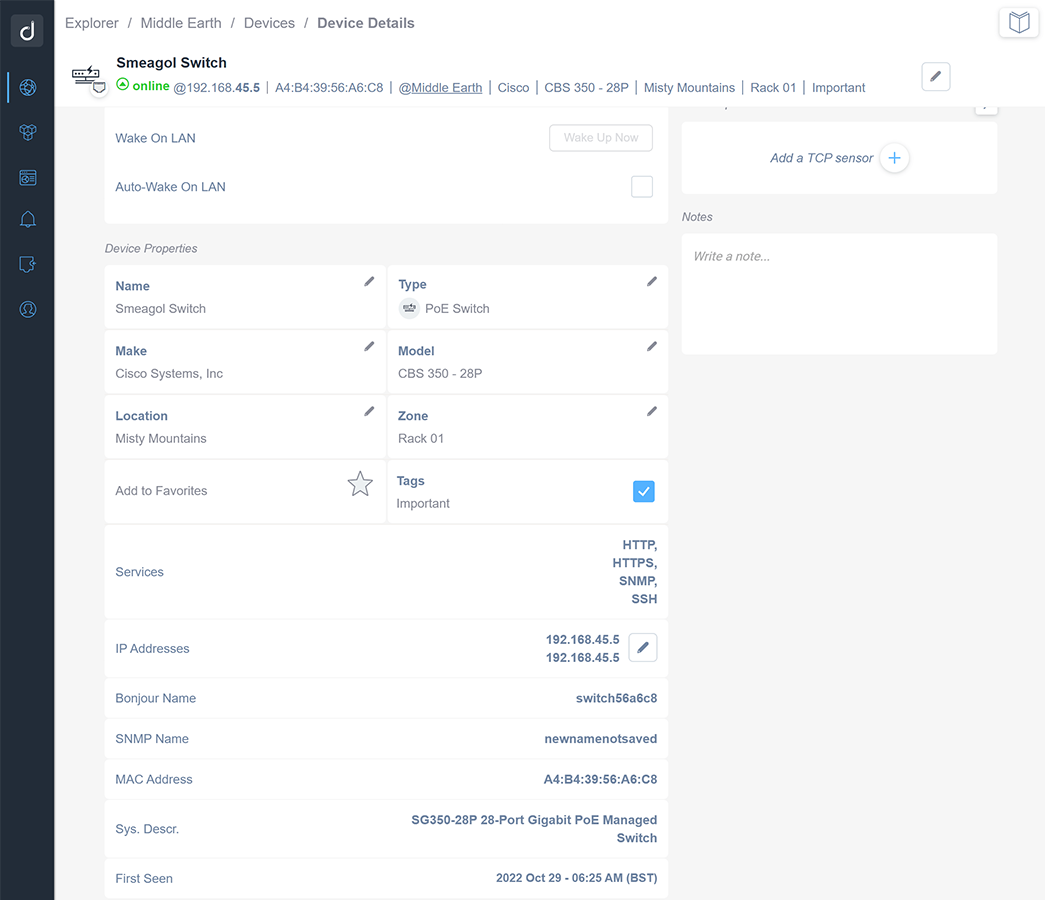Open the network explorer globe icon
Screen dimensions: 1045x900
click(x=27, y=88)
